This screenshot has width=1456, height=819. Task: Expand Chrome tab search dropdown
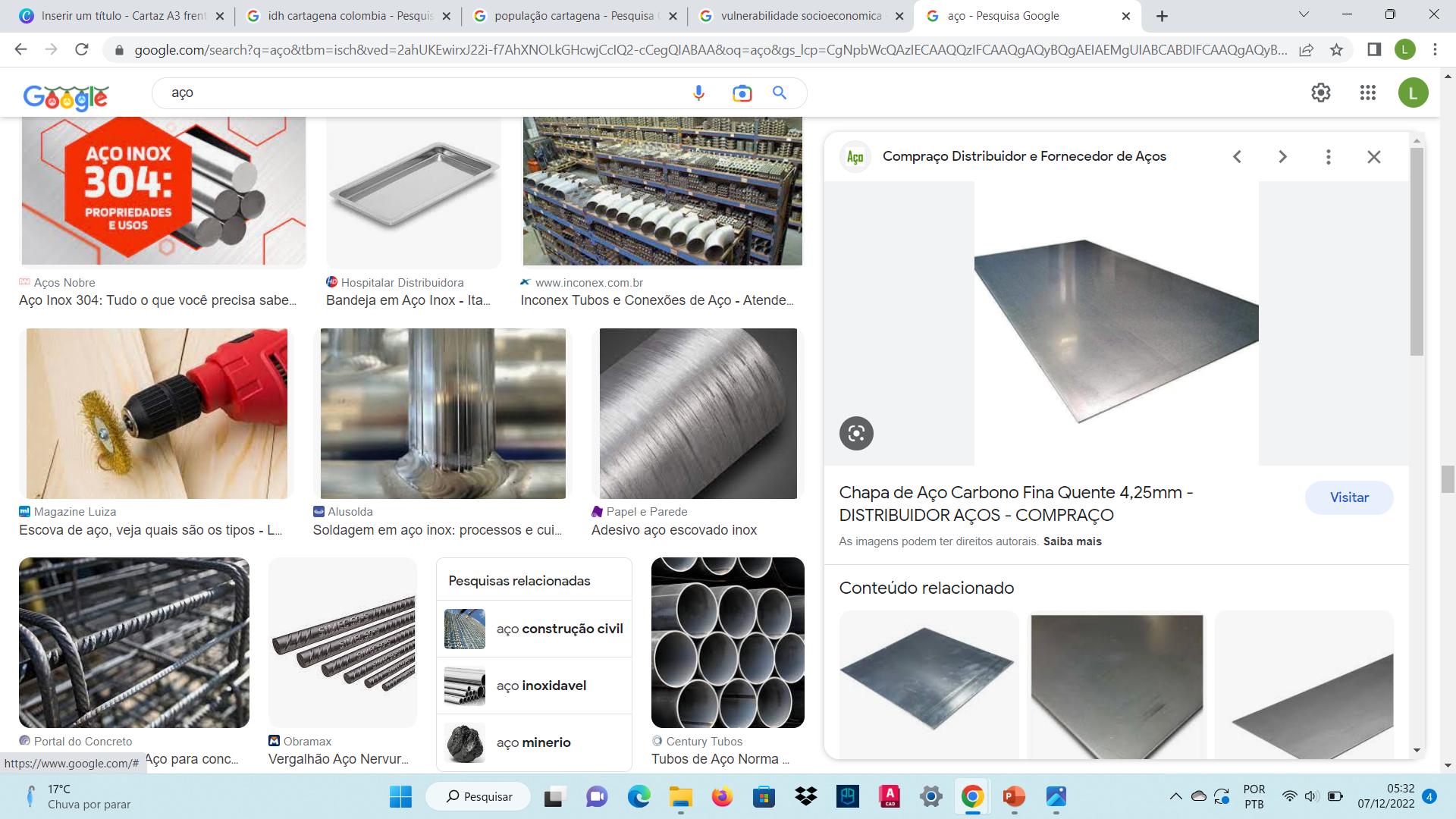point(1304,14)
